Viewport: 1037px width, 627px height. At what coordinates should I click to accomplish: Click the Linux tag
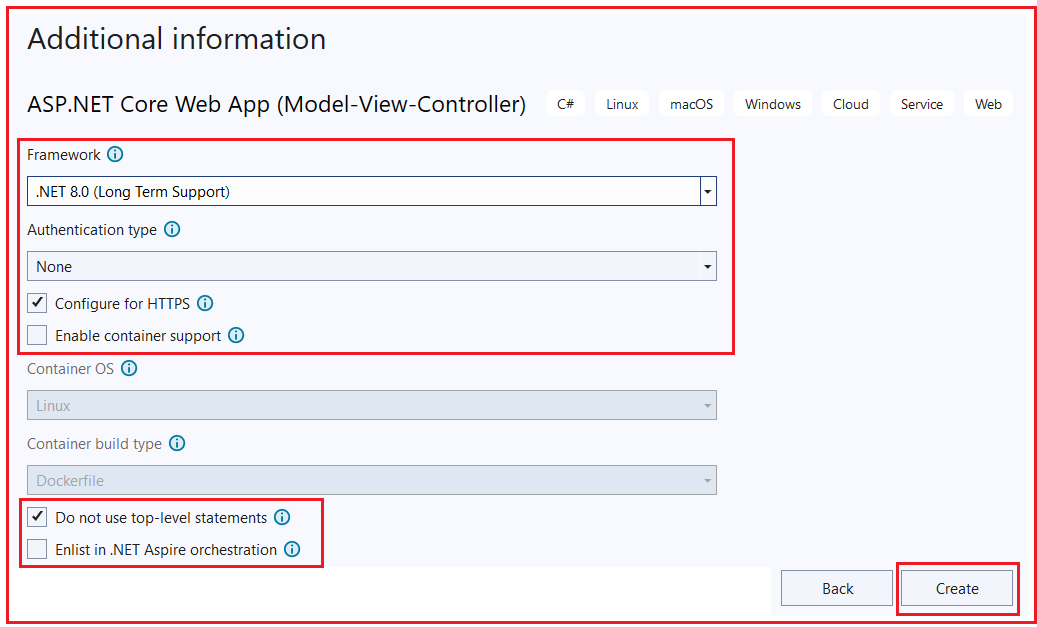coord(622,104)
